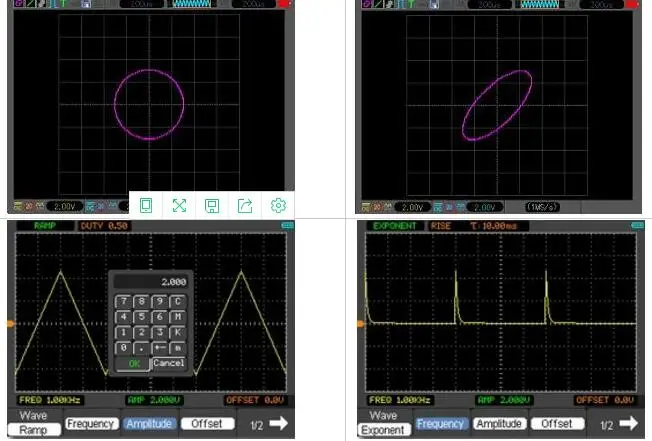Tap keypad unit key M
This screenshot has height=441, width=652.
click(178, 317)
